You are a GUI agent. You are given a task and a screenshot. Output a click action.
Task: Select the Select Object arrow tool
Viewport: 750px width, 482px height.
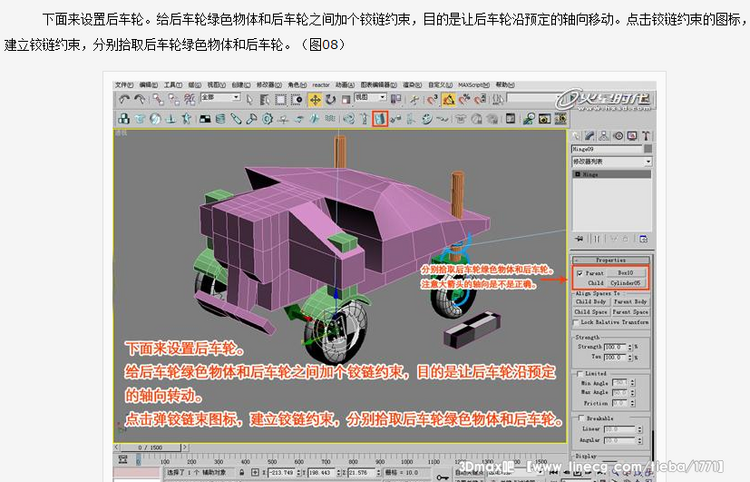tap(250, 99)
